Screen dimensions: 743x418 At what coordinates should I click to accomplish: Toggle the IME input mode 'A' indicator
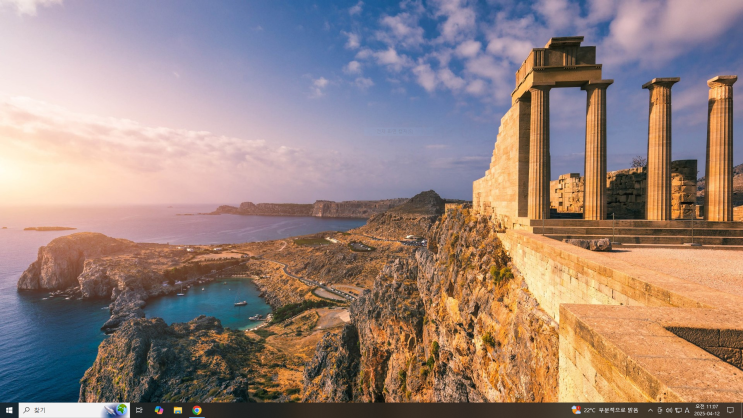687,410
